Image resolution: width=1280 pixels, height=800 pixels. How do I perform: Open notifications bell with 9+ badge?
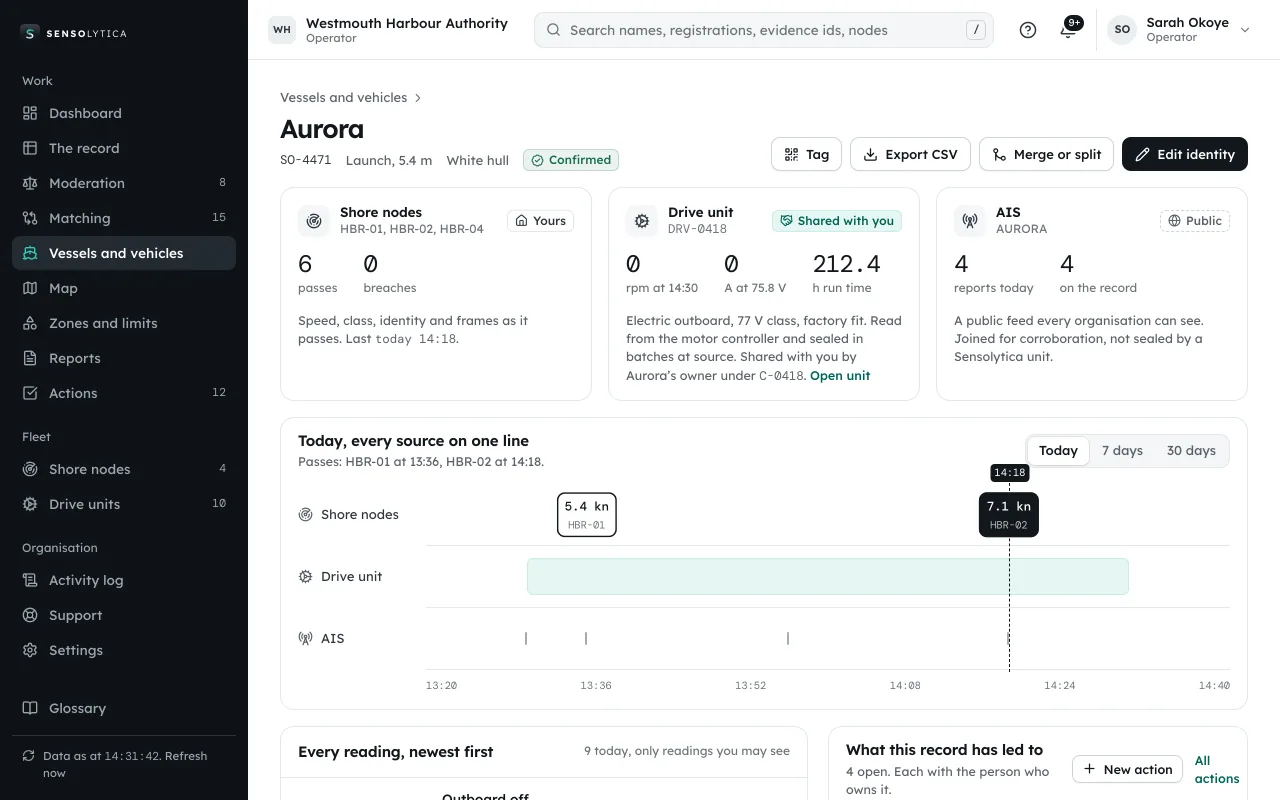click(1069, 30)
